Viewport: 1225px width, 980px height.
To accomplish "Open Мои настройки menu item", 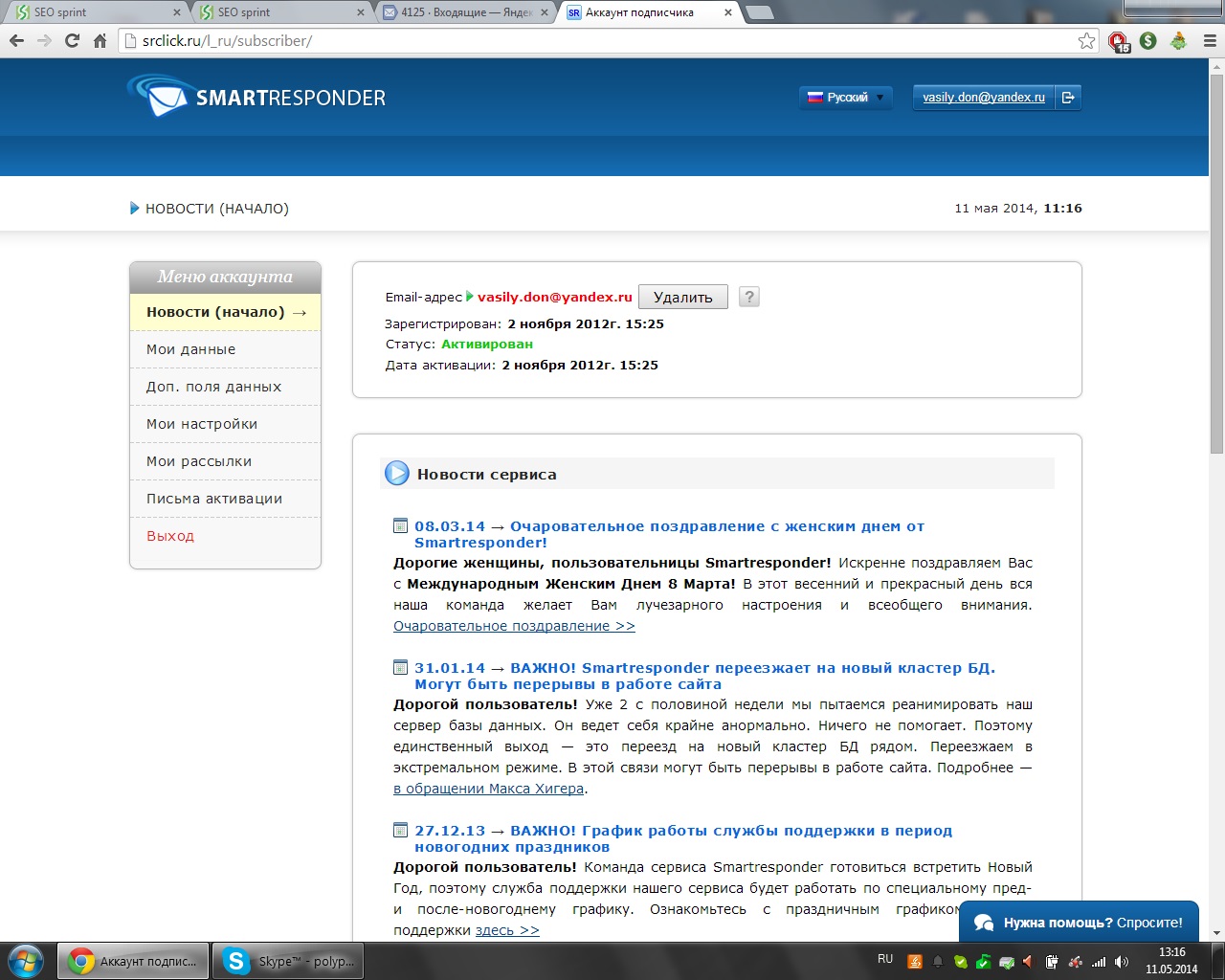I will click(x=225, y=424).
